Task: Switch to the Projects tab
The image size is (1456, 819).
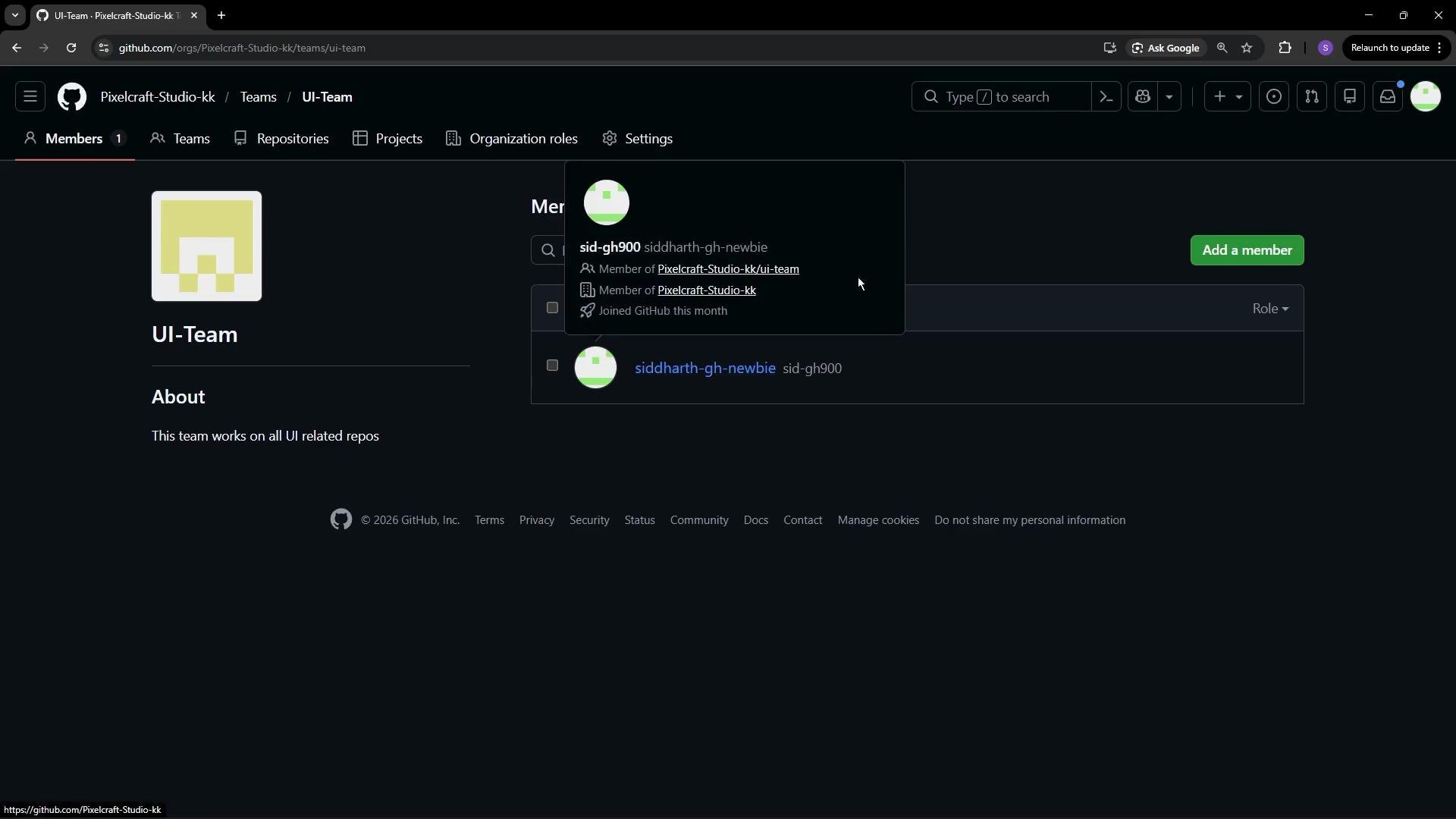Action: point(388,139)
